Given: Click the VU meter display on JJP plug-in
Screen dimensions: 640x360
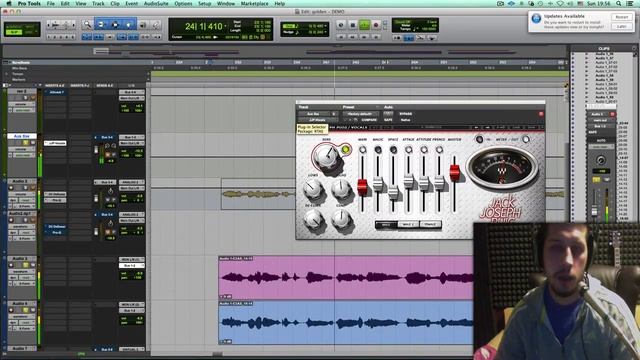Looking at the screenshot, I should 501,167.
